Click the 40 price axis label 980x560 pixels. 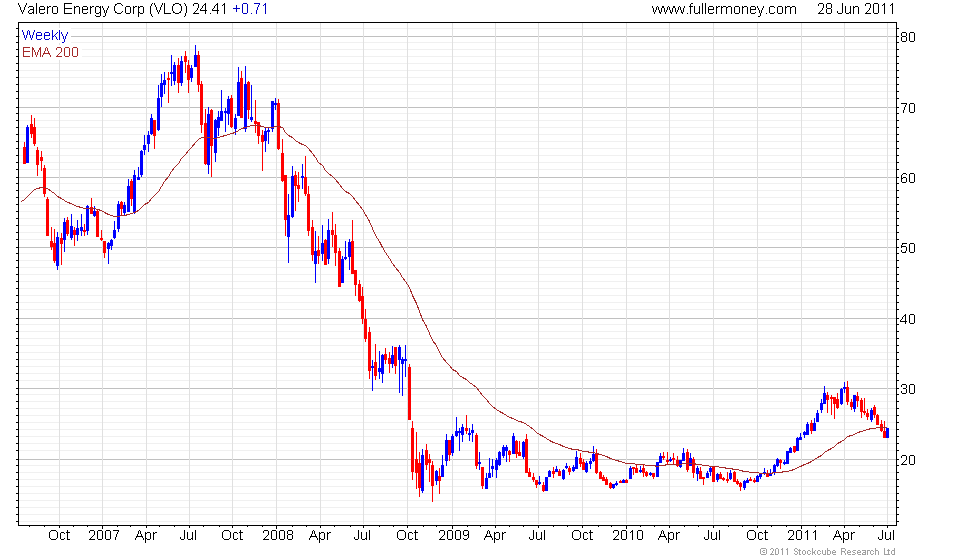click(908, 319)
